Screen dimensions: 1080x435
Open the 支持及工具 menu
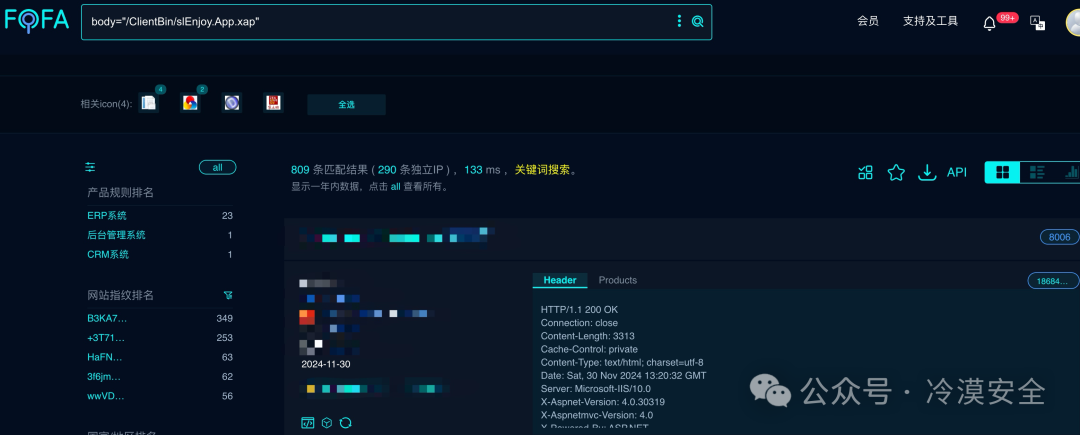[x=931, y=21]
